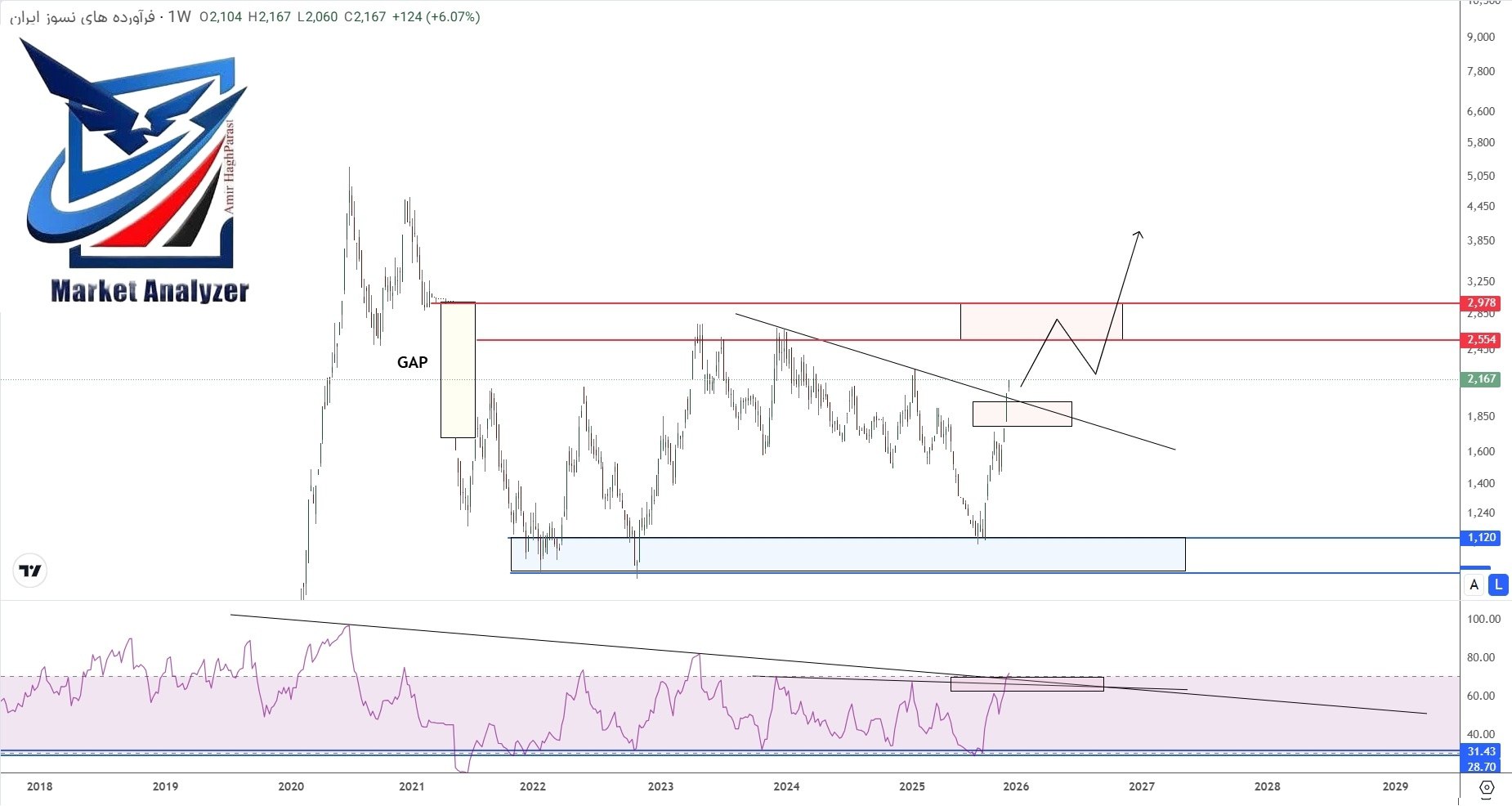Click the green current price label 2,167

coord(1482,379)
